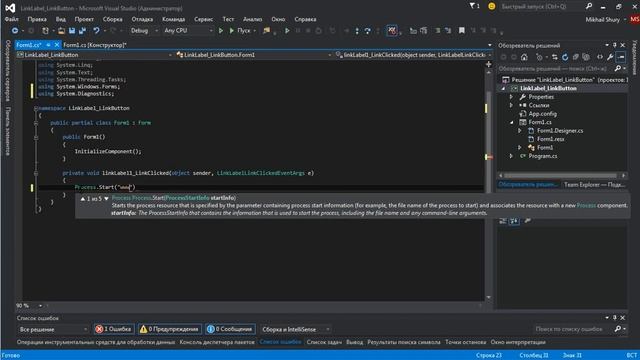Sync with active document in Solution Explorer
Image resolution: width=640 pixels, height=360 pixels.
point(554,57)
